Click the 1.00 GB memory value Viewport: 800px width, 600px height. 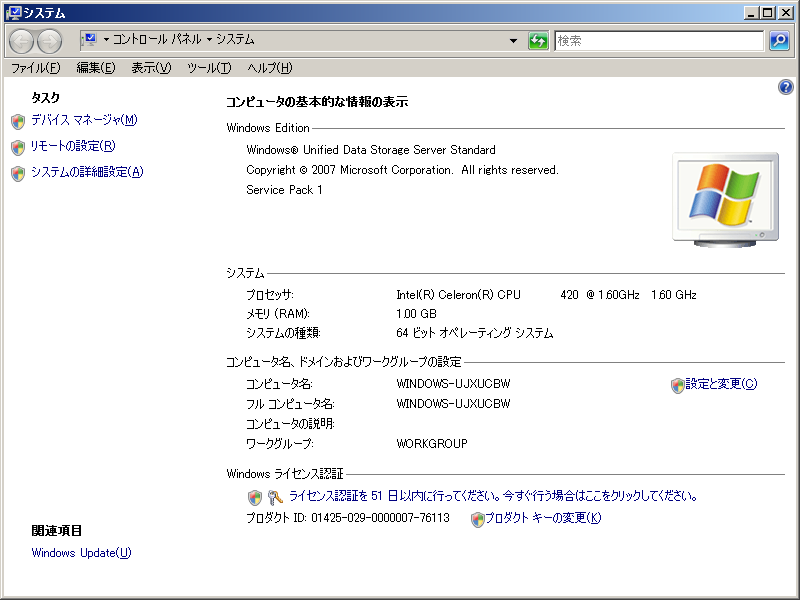(x=416, y=314)
